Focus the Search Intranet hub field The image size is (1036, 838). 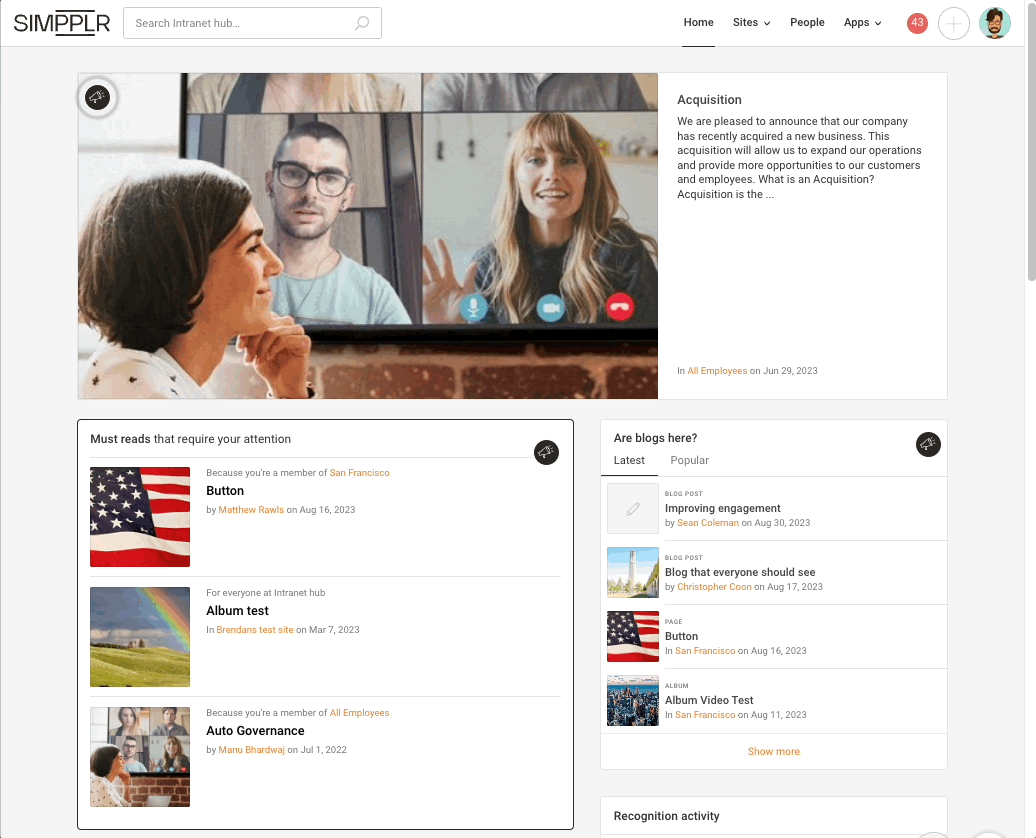click(x=252, y=23)
